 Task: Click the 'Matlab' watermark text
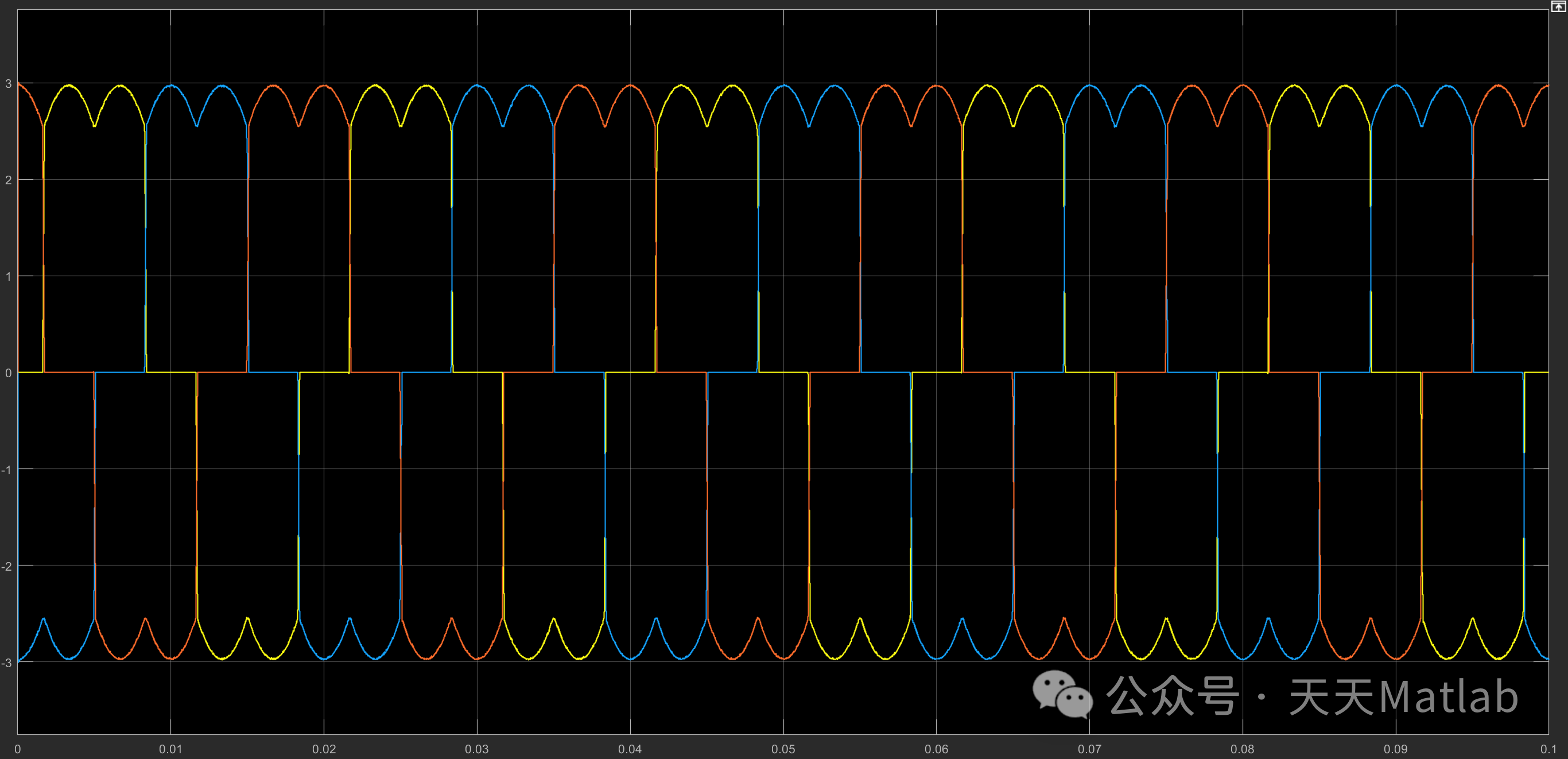[x=1449, y=696]
